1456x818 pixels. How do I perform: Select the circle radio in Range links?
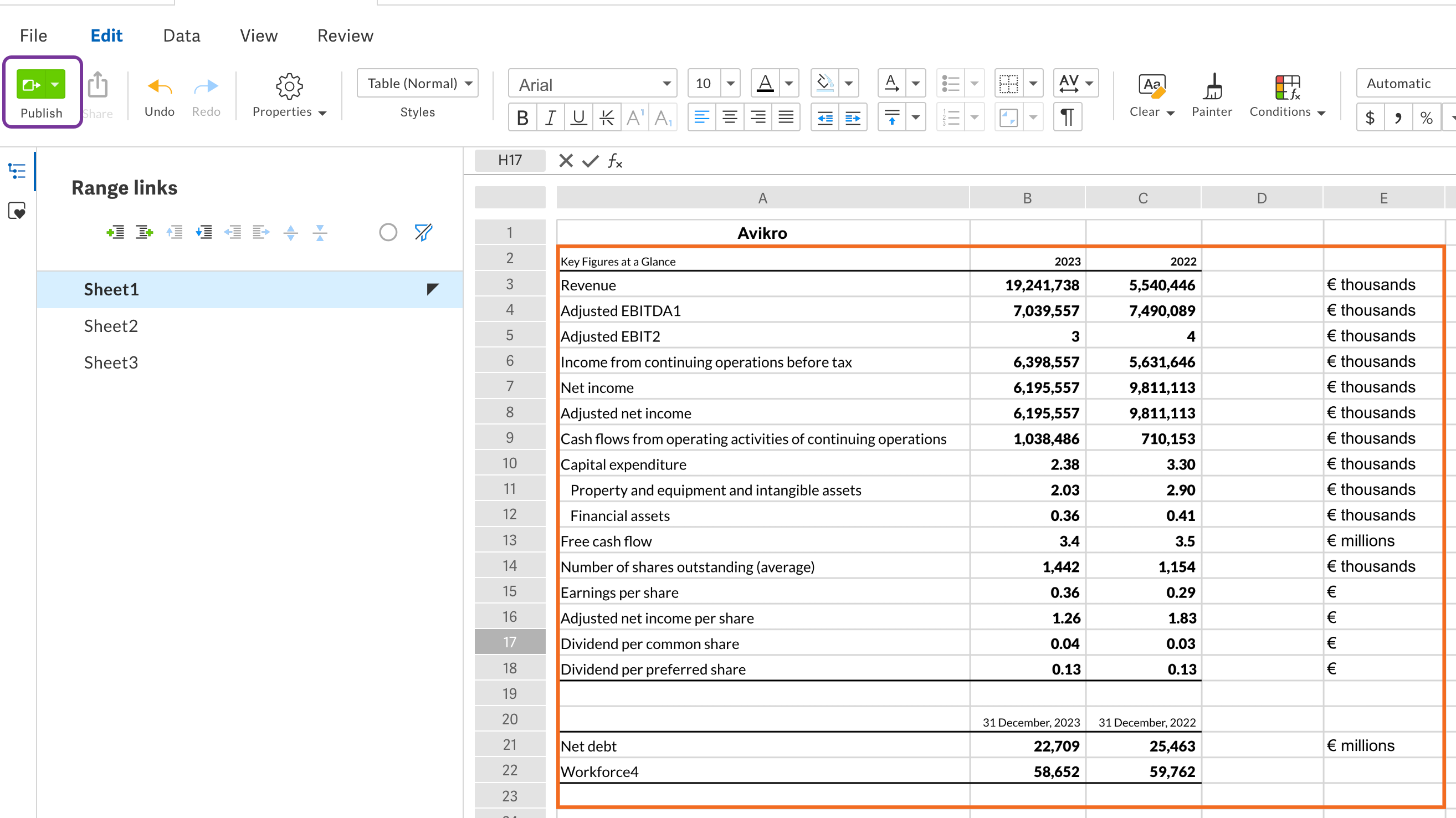(388, 232)
